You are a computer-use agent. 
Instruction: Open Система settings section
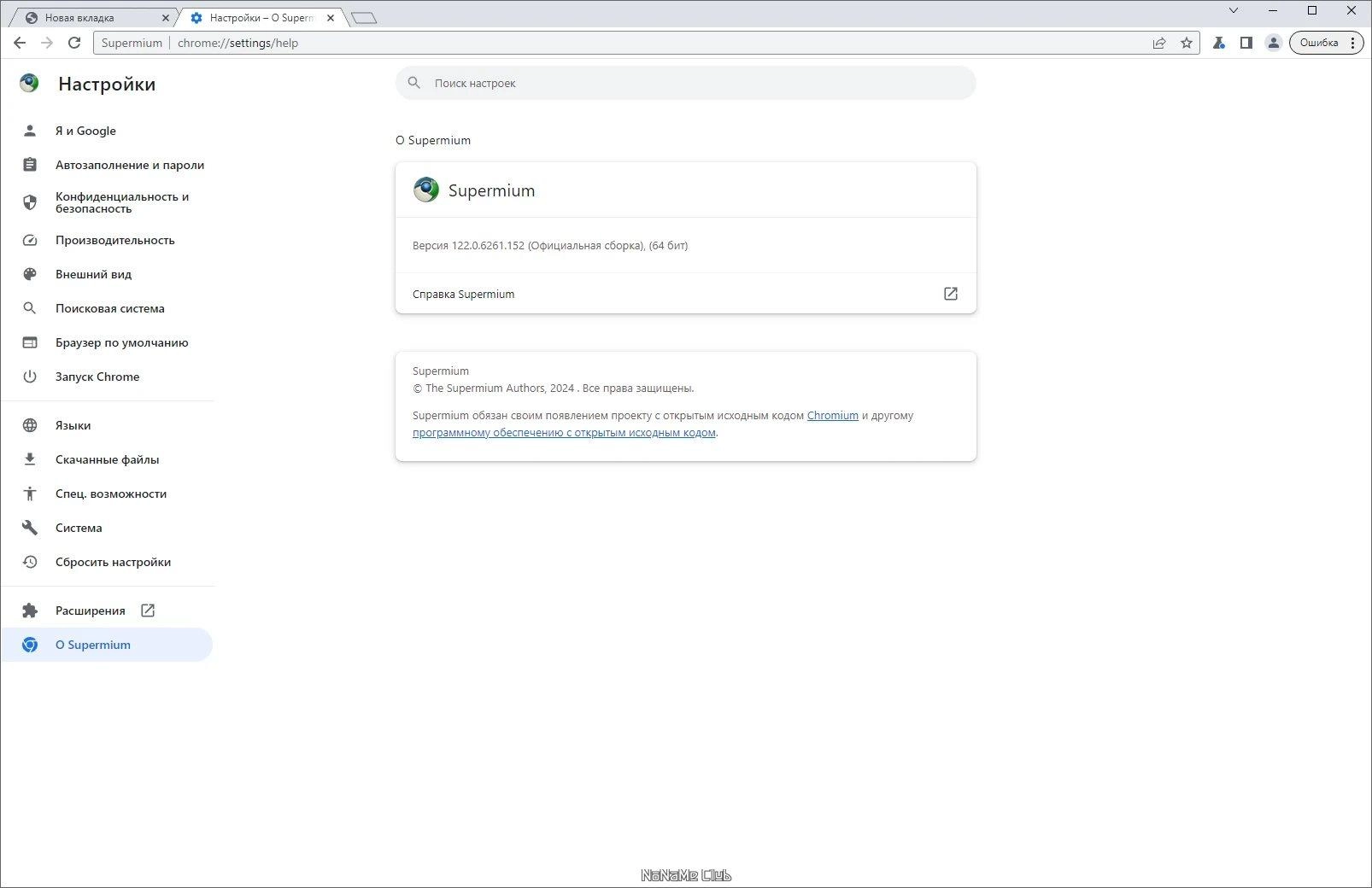click(x=107, y=528)
